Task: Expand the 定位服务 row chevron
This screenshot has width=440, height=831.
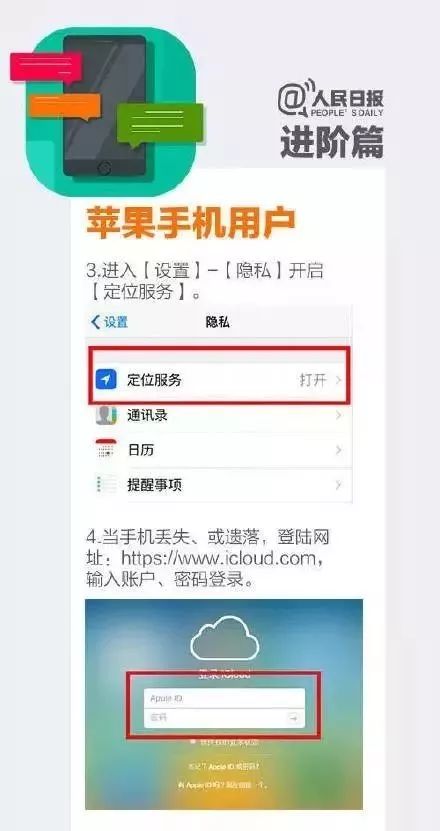Action: [339, 380]
